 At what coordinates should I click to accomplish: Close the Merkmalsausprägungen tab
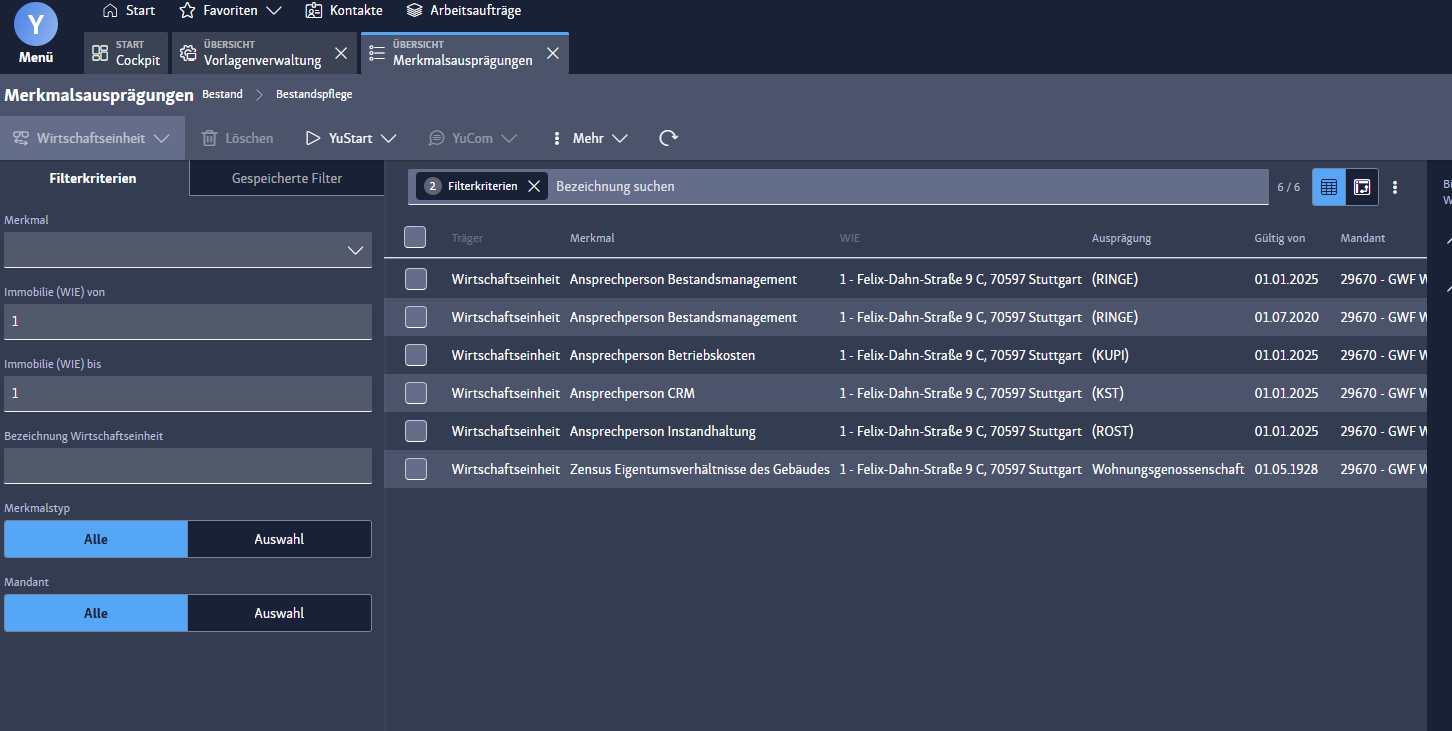552,53
